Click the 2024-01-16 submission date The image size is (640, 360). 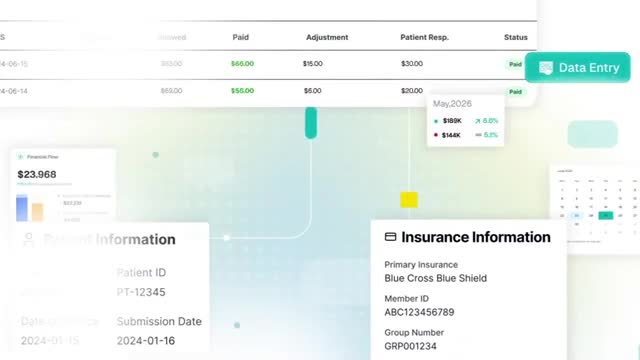[x=146, y=341]
